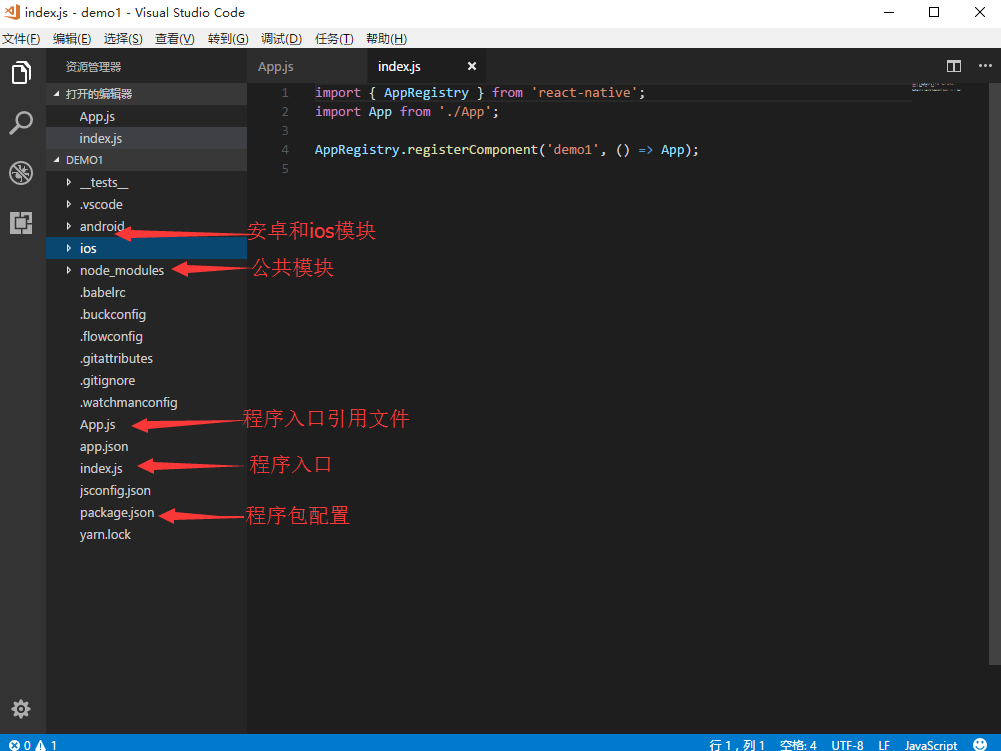Open App.js under open editors list
This screenshot has height=751, width=1001.
[146, 116]
